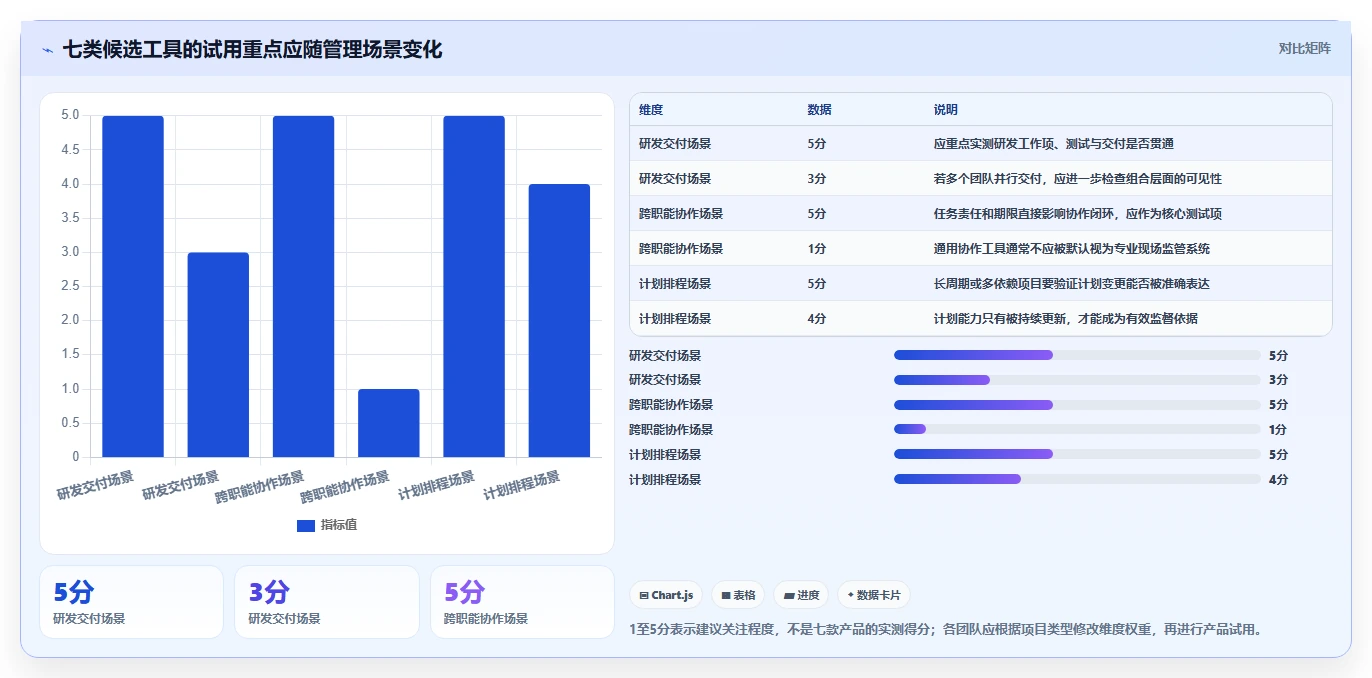1372x678 pixels.
Task: Click the 研发交付场景 progress bar showing 5分
Action: [x=1077, y=355]
